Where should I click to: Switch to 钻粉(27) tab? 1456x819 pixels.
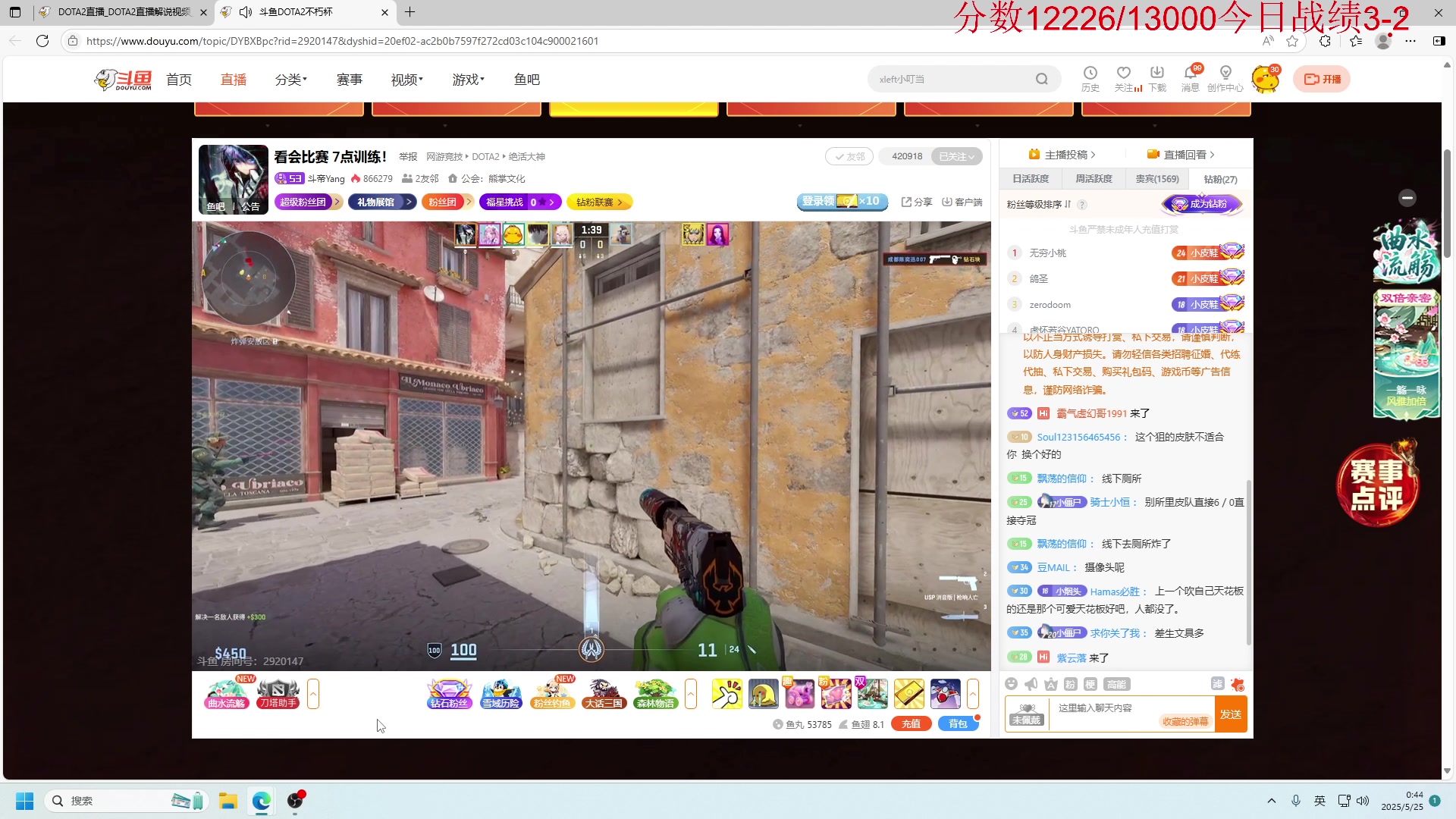[1220, 179]
